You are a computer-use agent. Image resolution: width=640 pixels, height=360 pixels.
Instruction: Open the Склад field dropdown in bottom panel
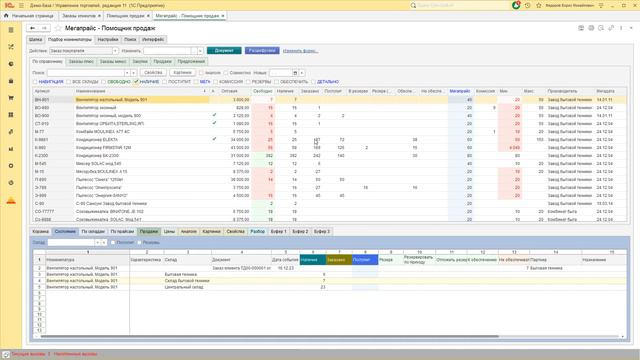click(97, 242)
